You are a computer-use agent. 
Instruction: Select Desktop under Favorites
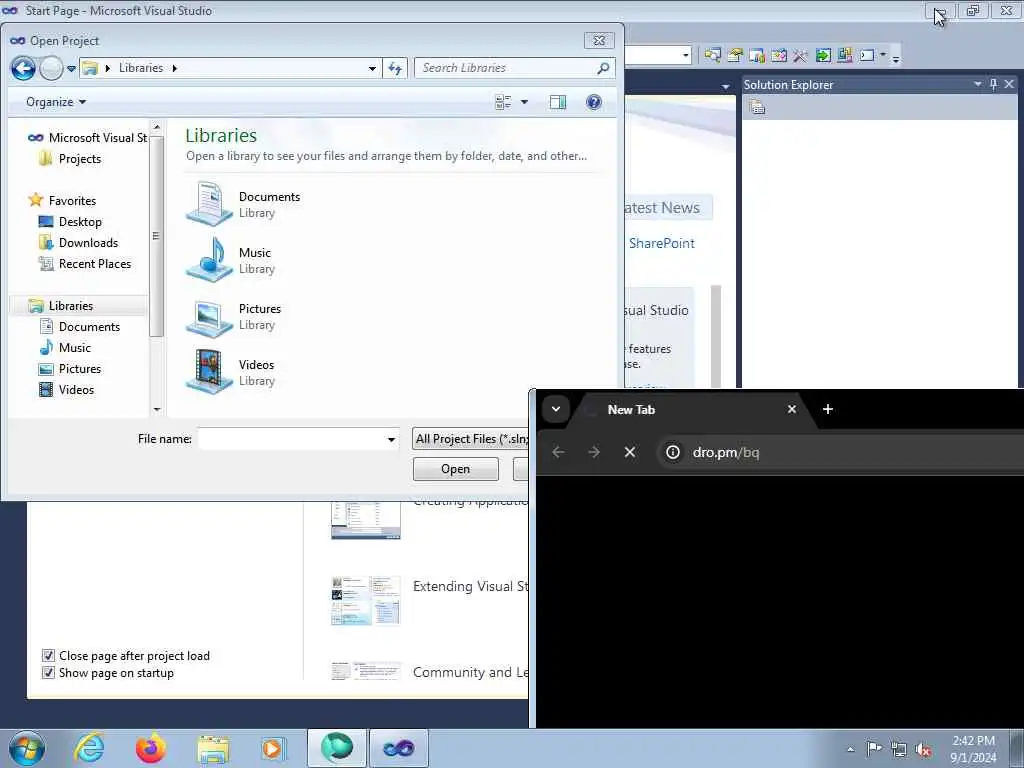click(71, 222)
